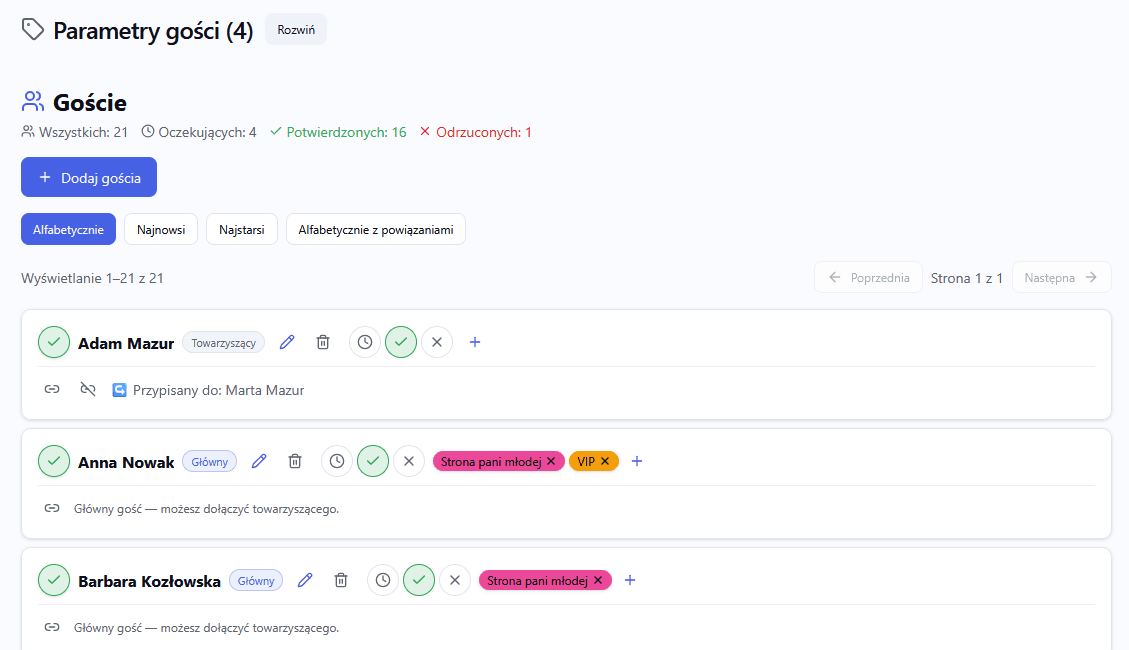Viewport: 1129px width, 650px height.
Task: Click the Strona 1 z 1 page indicator
Action: click(966, 278)
